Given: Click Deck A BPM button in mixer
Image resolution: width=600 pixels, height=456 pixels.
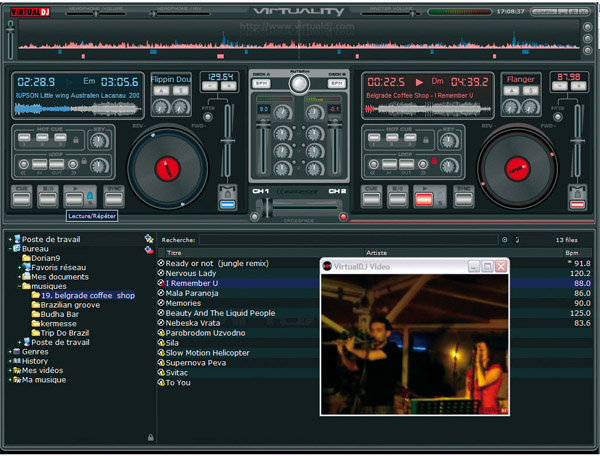Looking at the screenshot, I should 261,83.
